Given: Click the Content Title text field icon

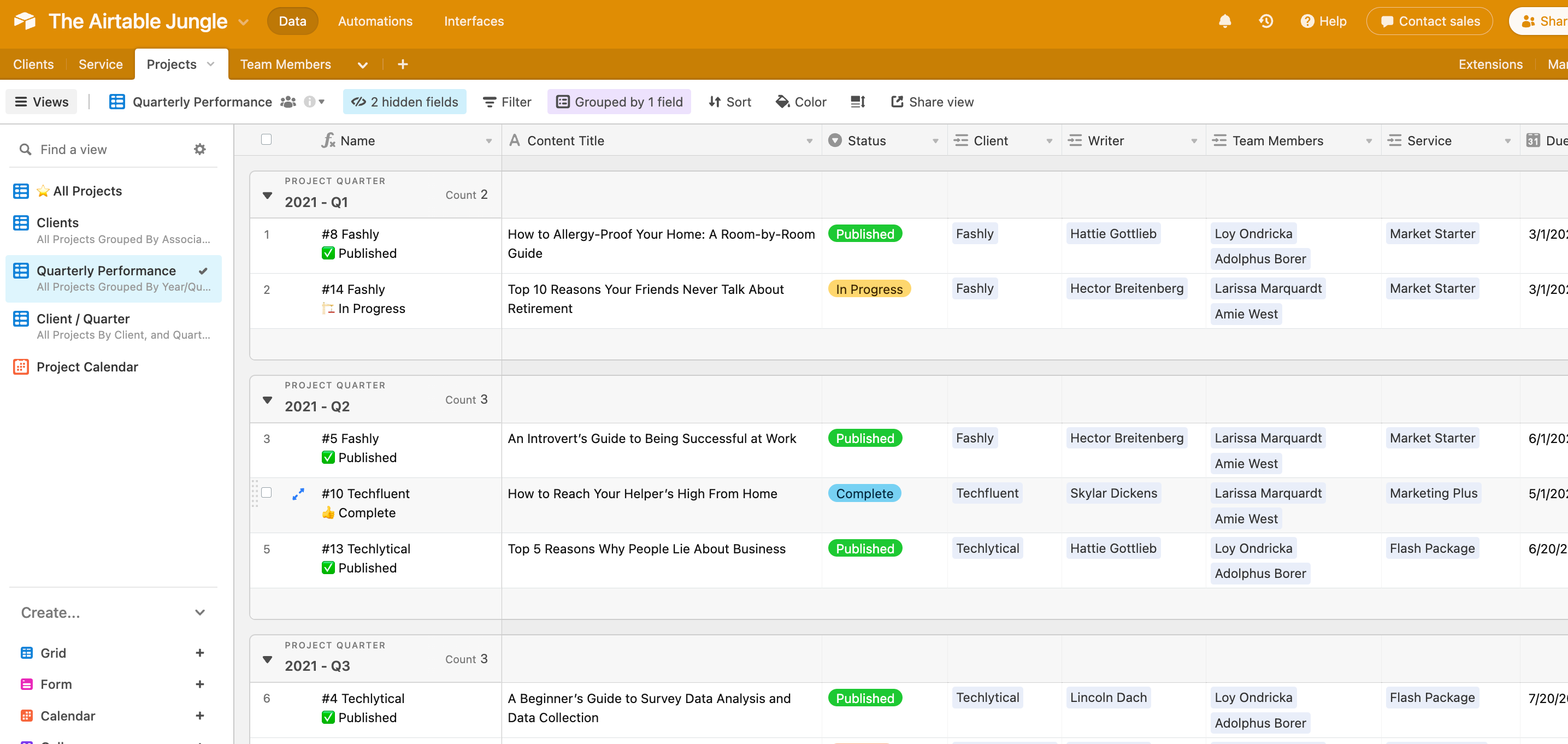Looking at the screenshot, I should pyautogui.click(x=514, y=140).
